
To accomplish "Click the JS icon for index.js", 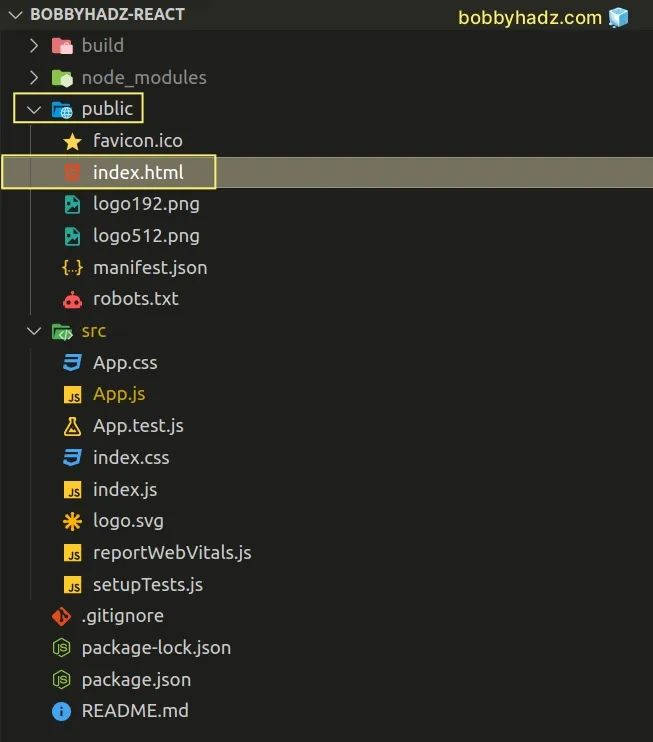I will [x=72, y=490].
